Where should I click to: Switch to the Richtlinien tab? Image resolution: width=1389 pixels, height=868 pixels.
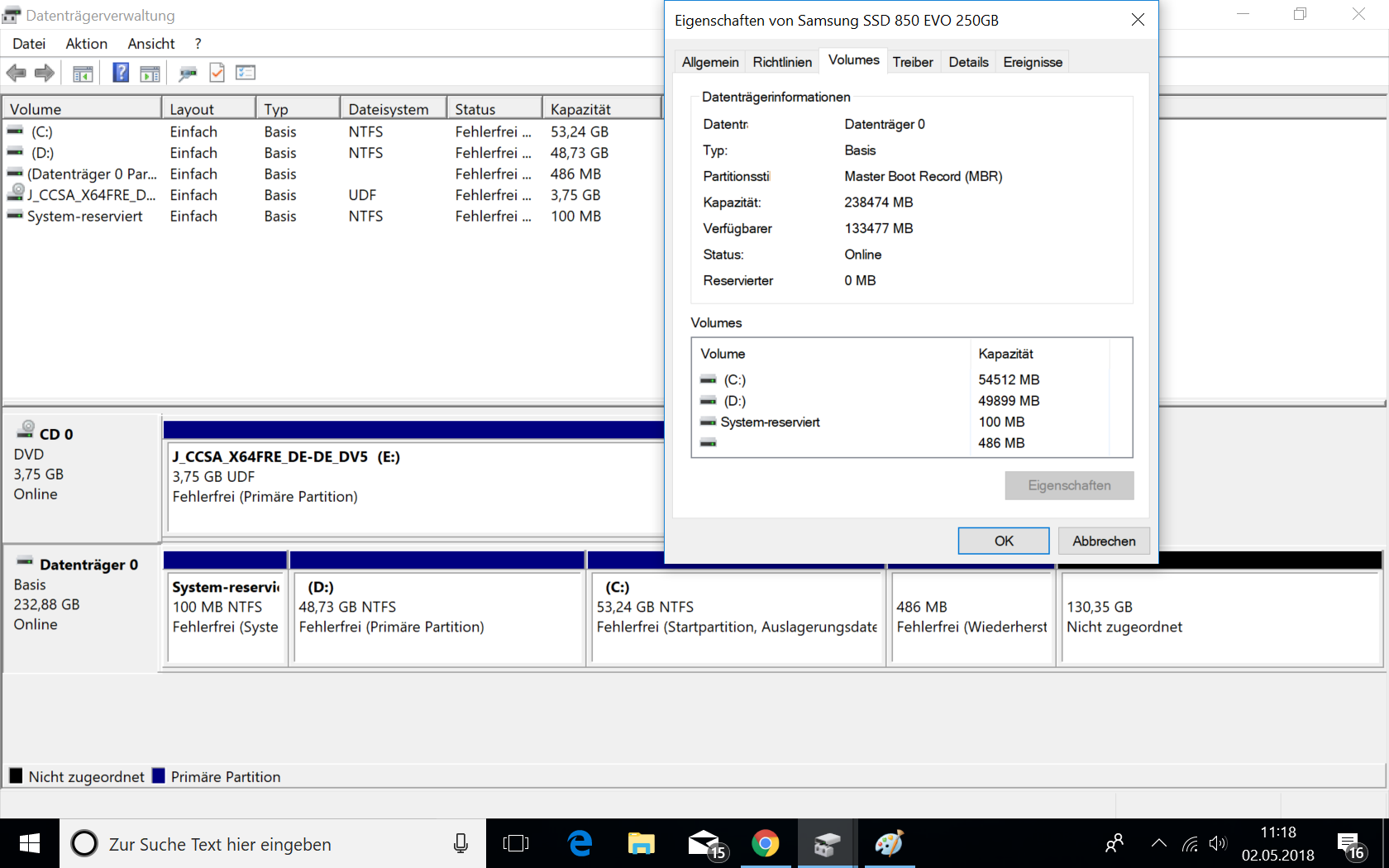click(x=782, y=62)
